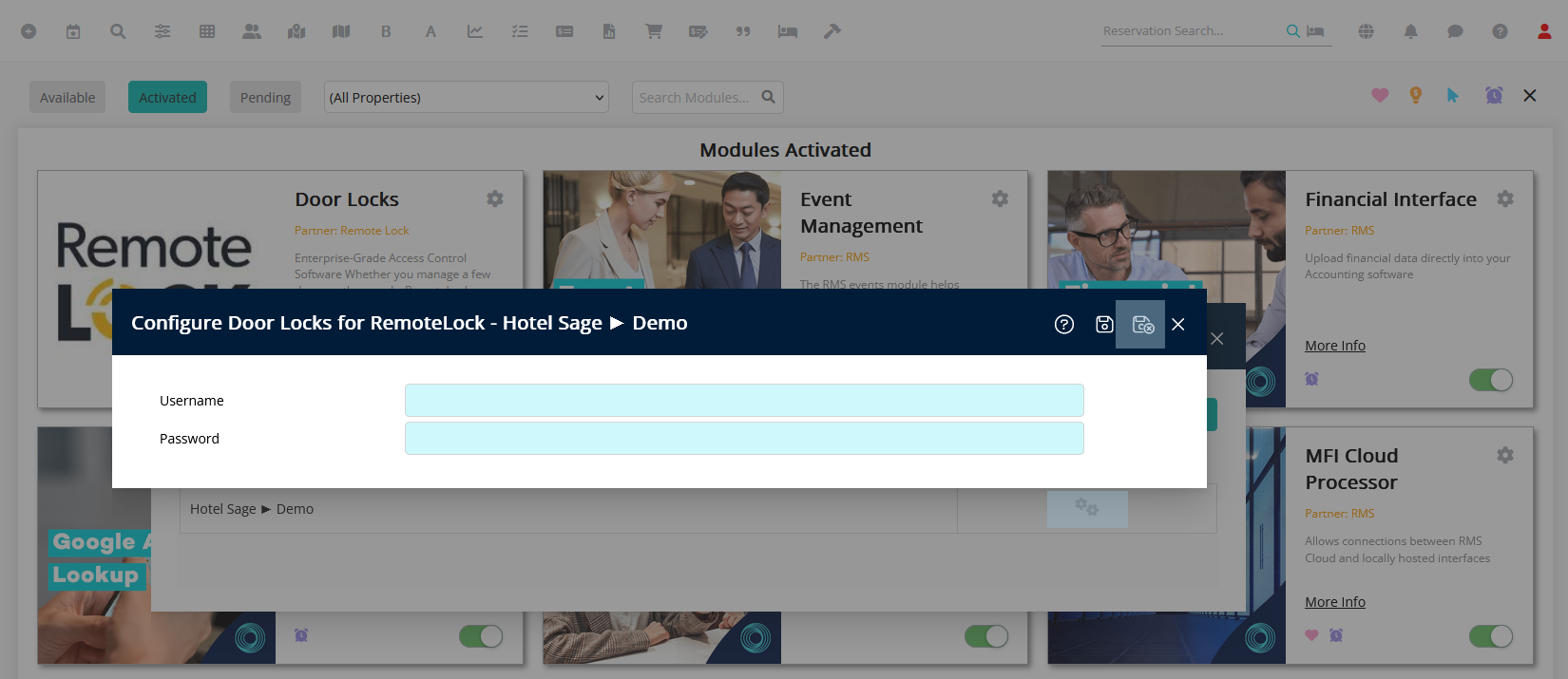Open the chat bubble icon

coord(1455,31)
